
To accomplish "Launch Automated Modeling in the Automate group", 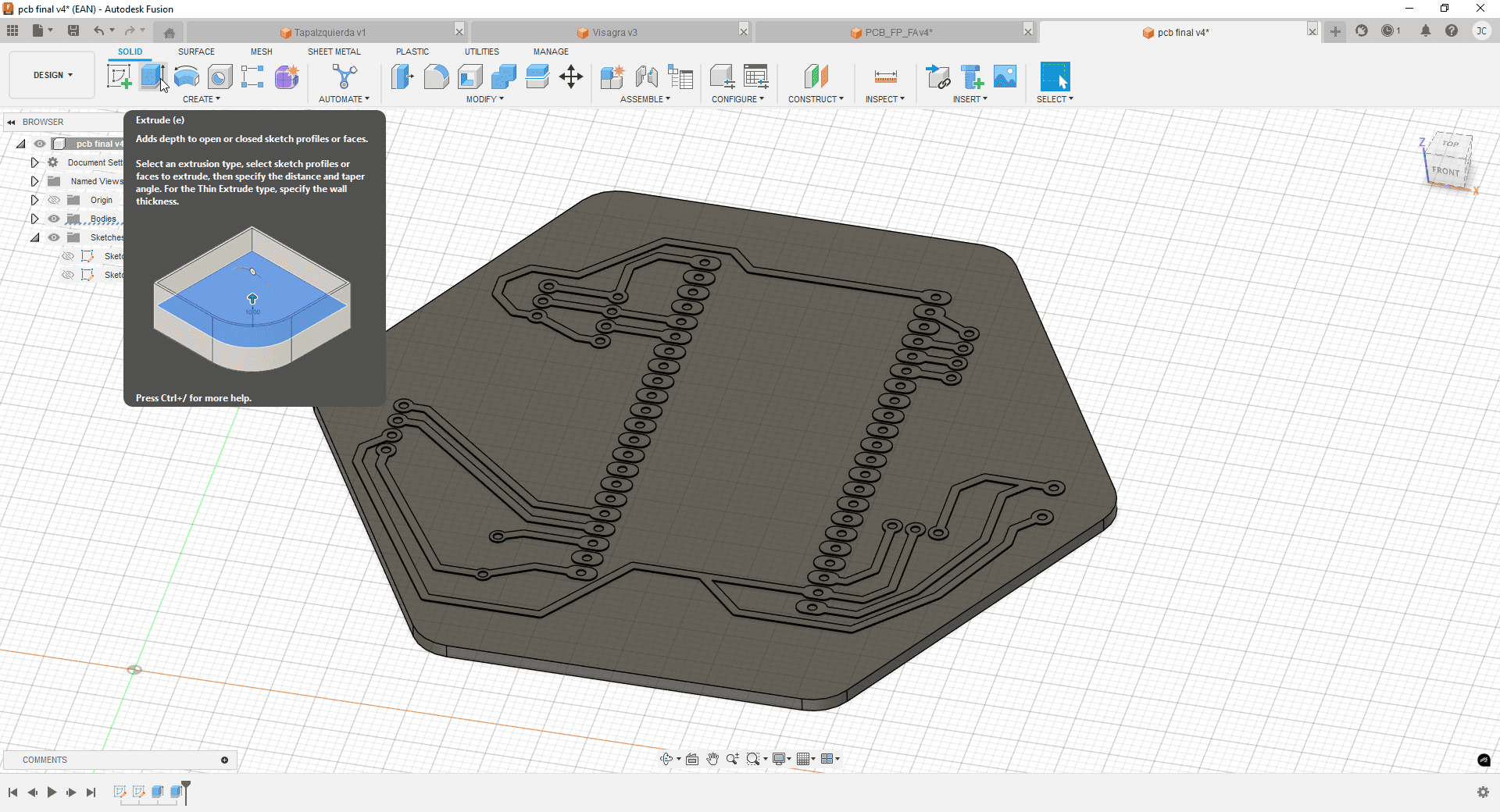I will [345, 77].
